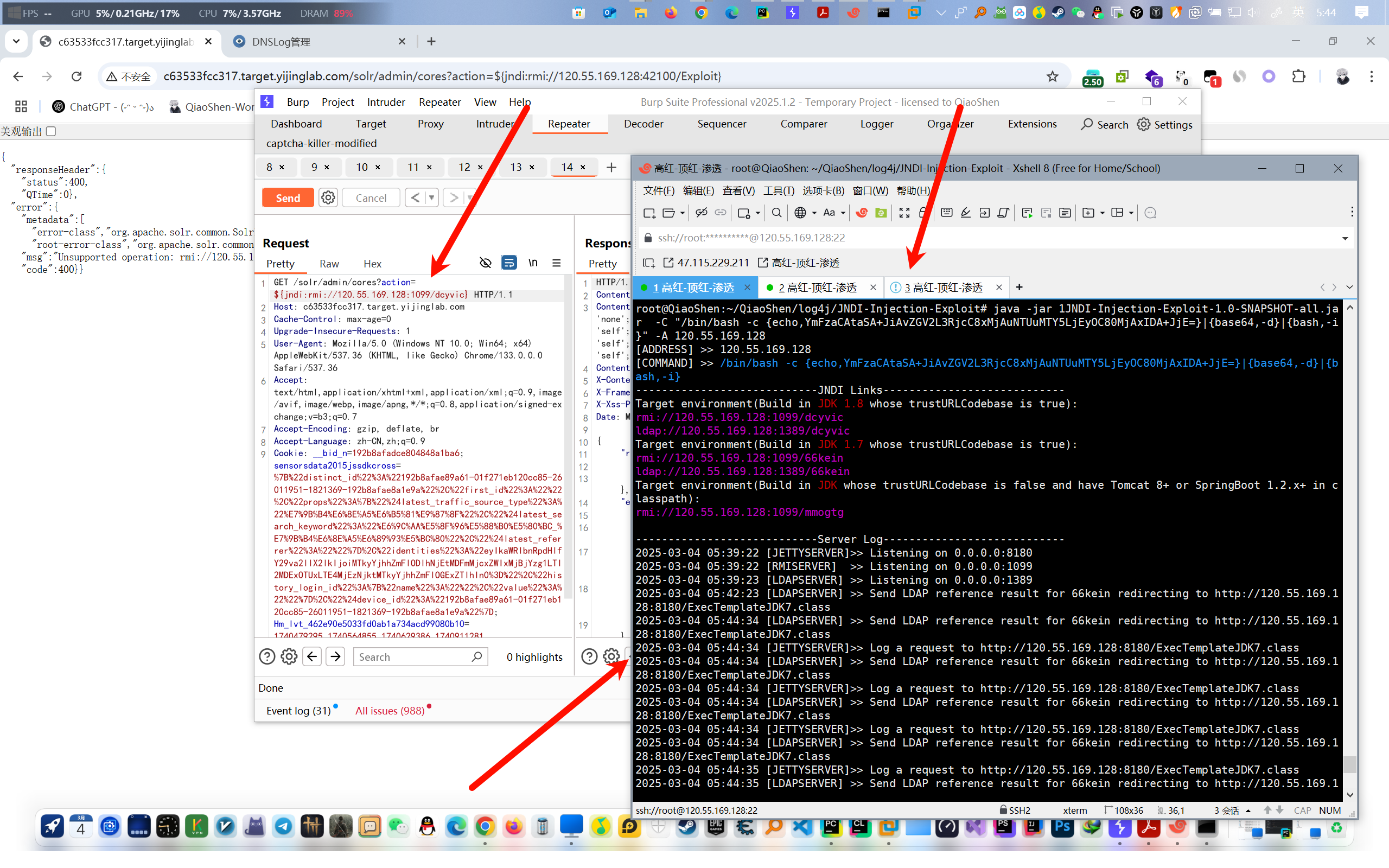Image resolution: width=1389 pixels, height=868 pixels.
Task: Toggle hide non-printable characters eye icon
Action: (485, 263)
